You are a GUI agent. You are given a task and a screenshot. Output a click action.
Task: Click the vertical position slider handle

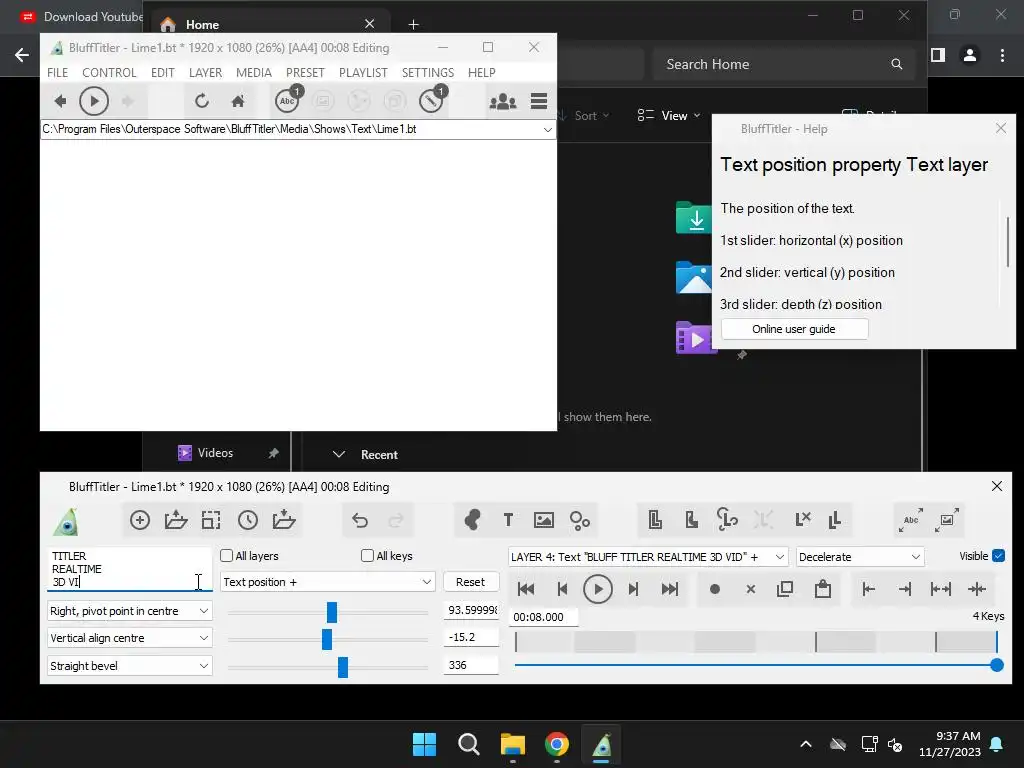pos(327,639)
